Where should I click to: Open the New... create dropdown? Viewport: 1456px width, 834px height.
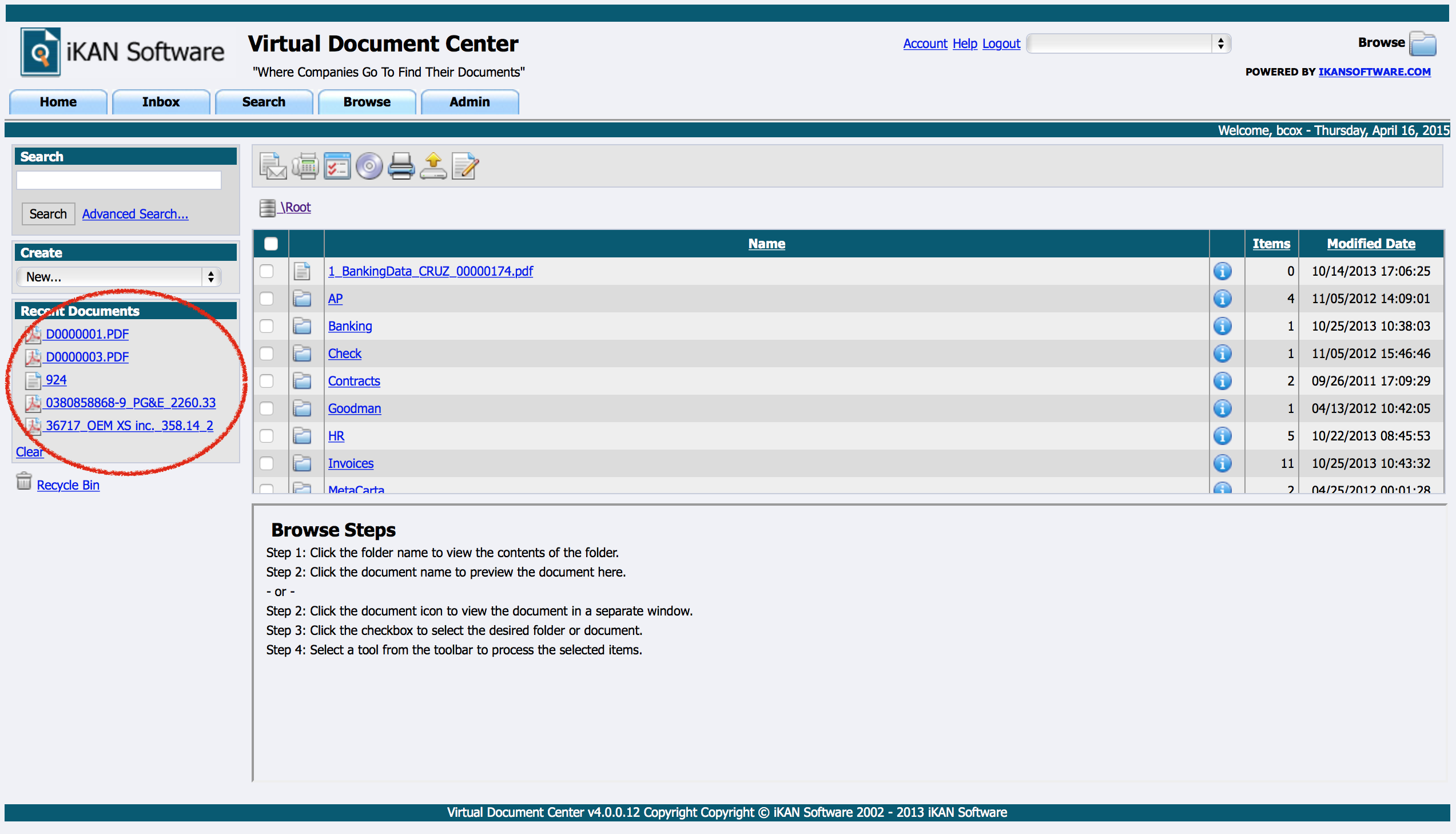pyautogui.click(x=118, y=277)
